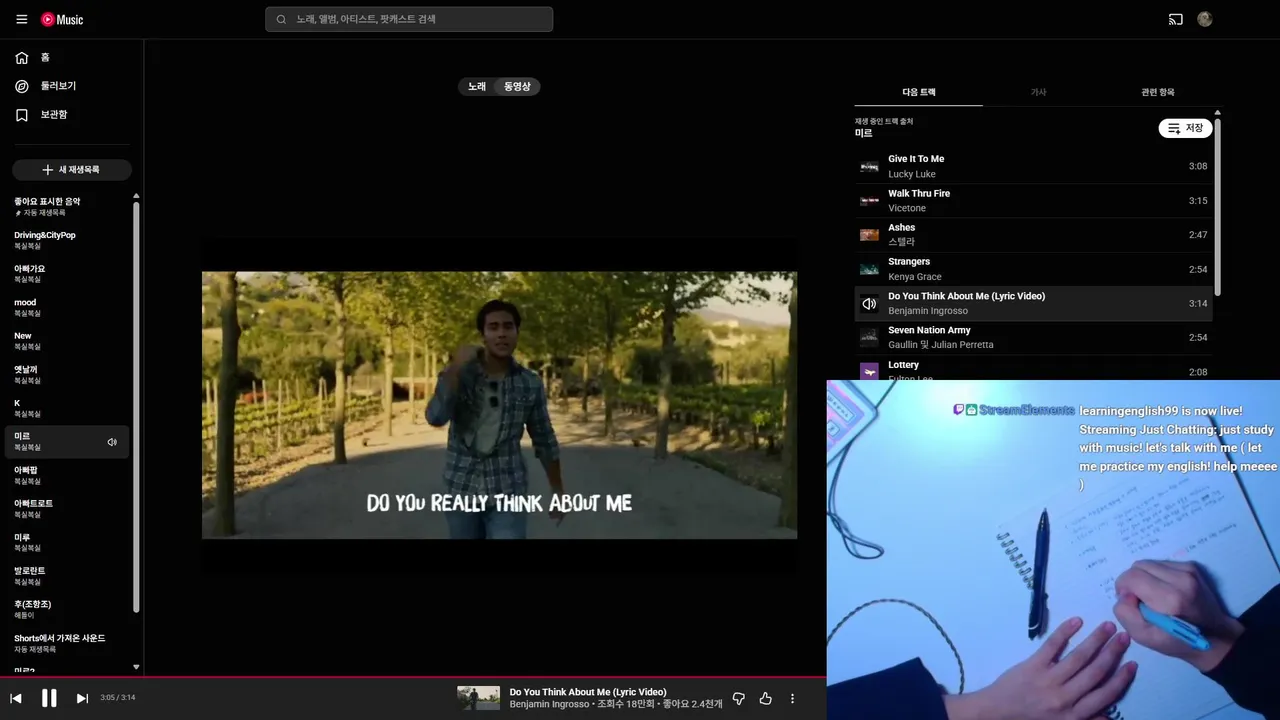
Task: Click the dislike thumbs-down icon
Action: tap(739, 698)
